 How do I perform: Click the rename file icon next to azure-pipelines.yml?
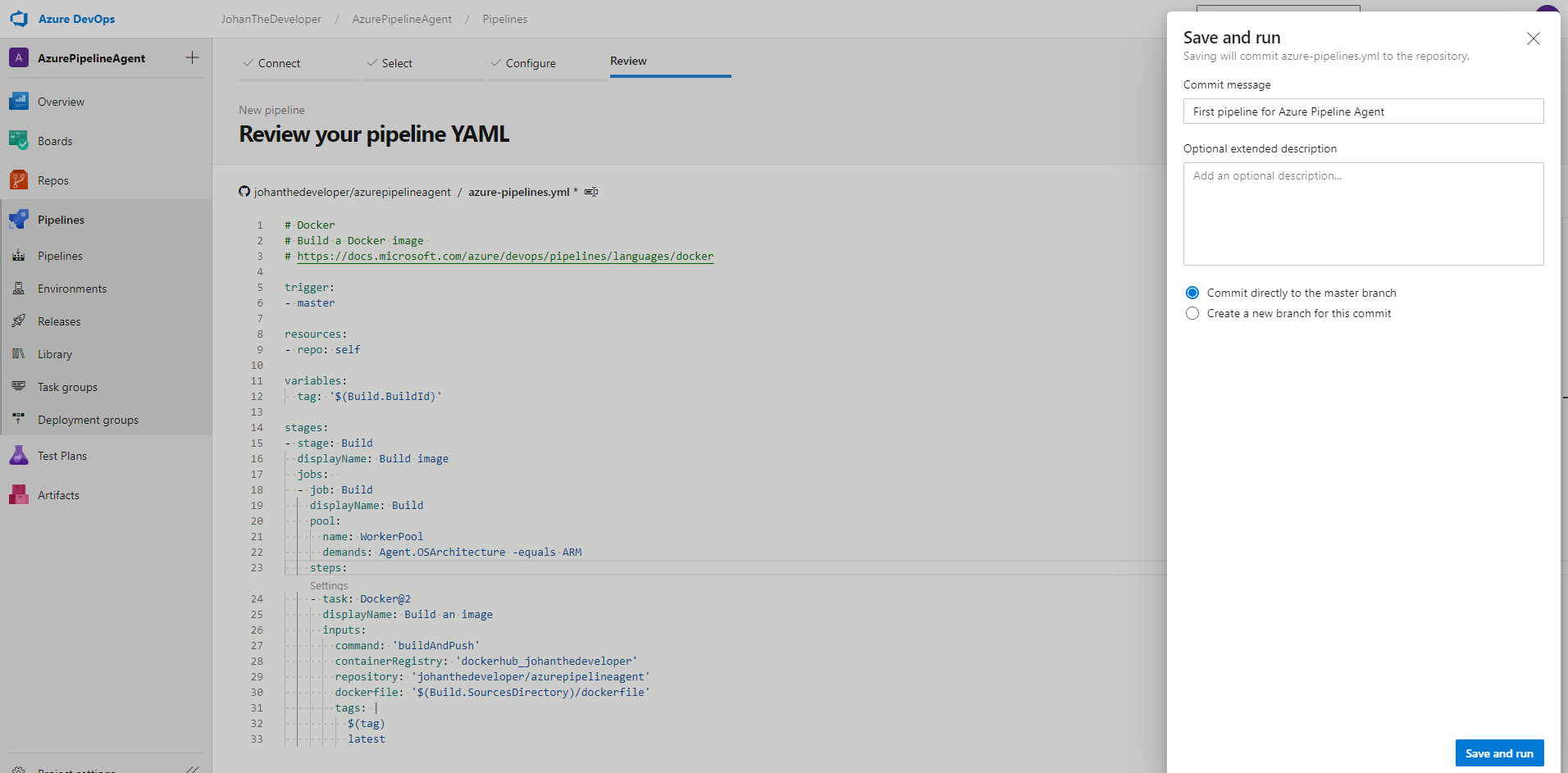(x=591, y=192)
